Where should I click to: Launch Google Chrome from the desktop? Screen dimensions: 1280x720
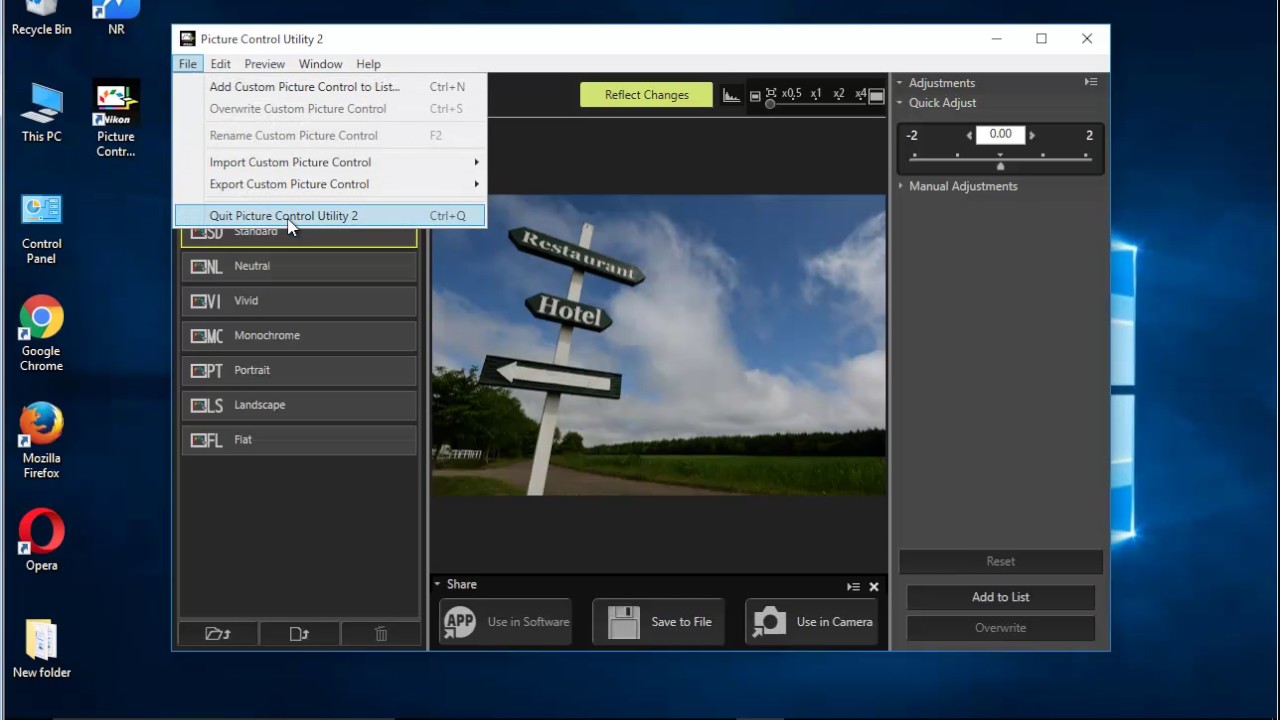(41, 334)
